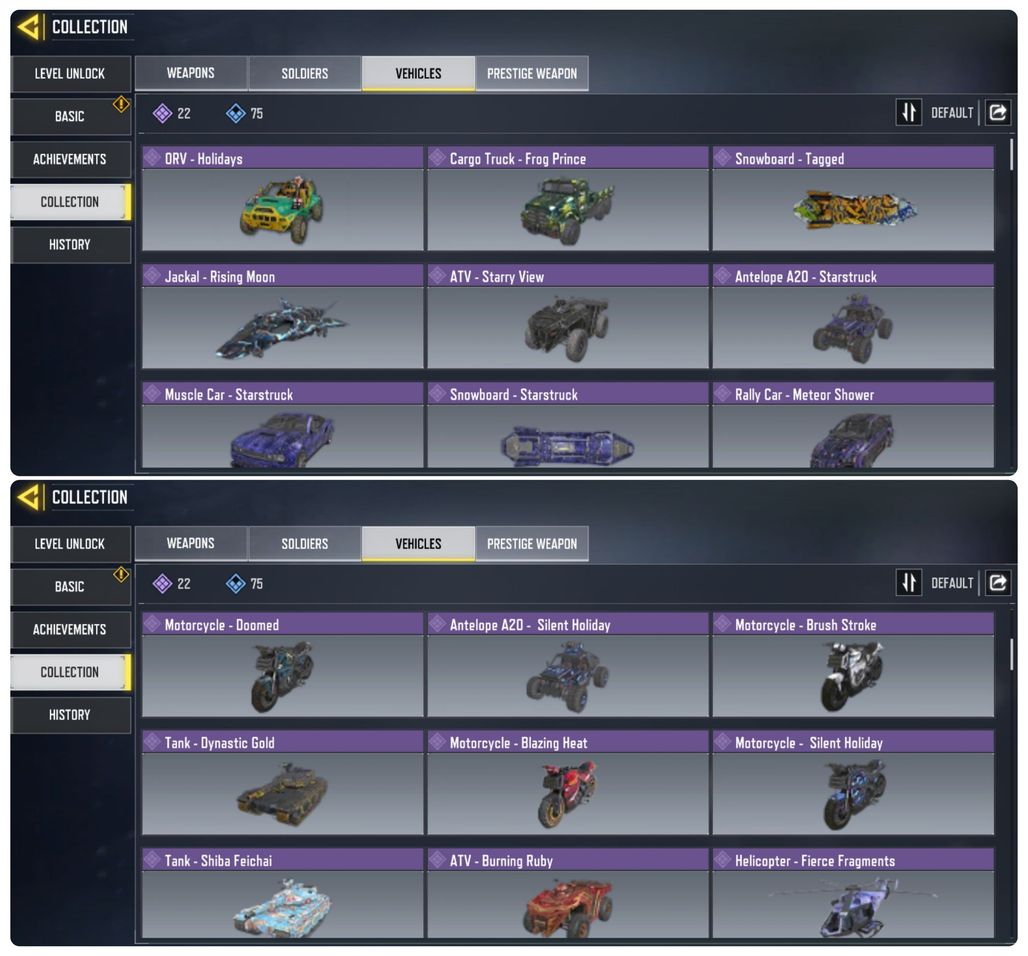Click blue diamond icon showing 75 in lower panel
This screenshot has height=956, width=1028.
[235, 584]
